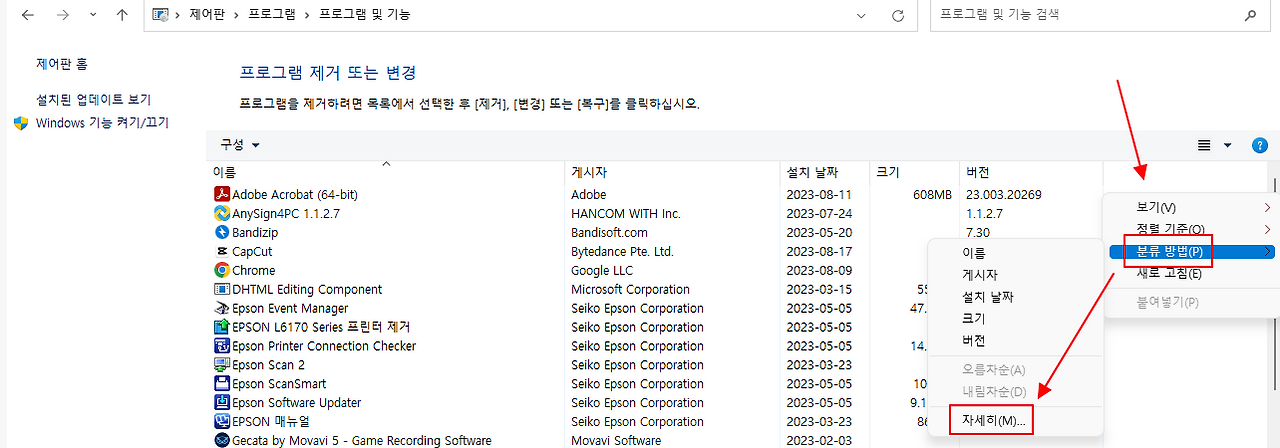This screenshot has height=448, width=1280.
Task: Open the blue help icon
Action: (x=1260, y=146)
